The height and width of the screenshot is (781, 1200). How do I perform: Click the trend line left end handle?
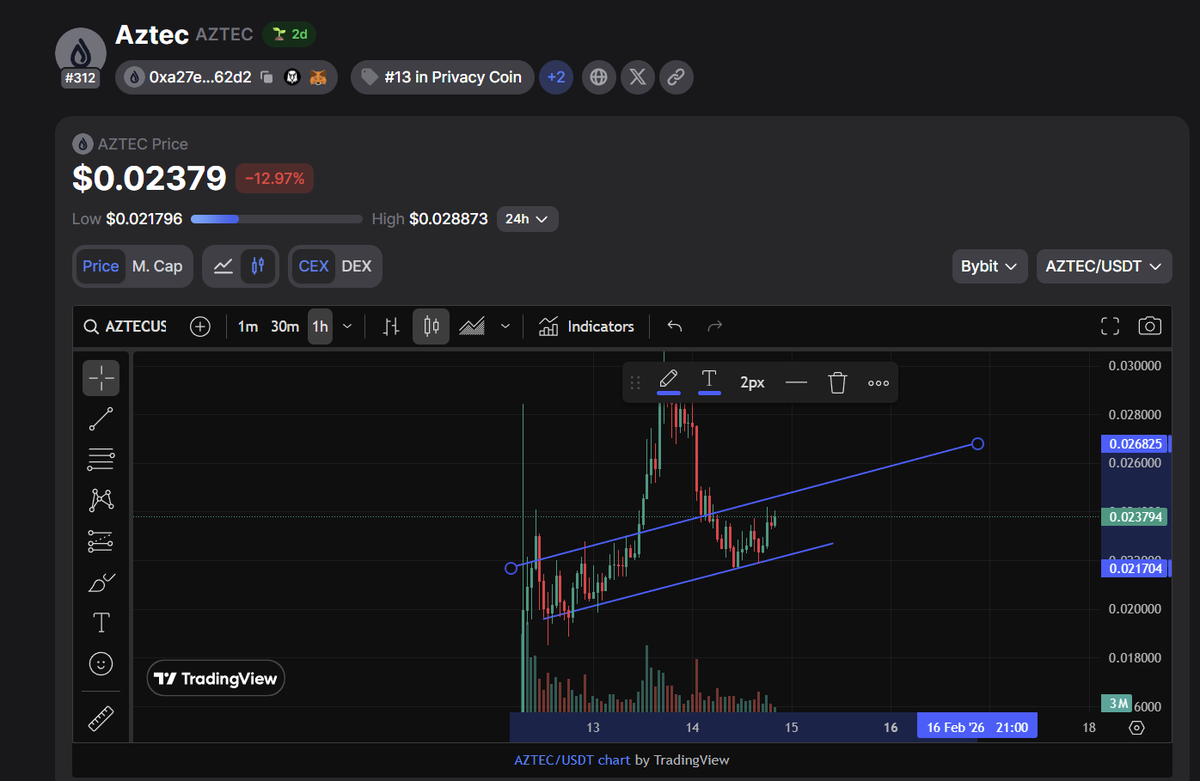click(511, 568)
